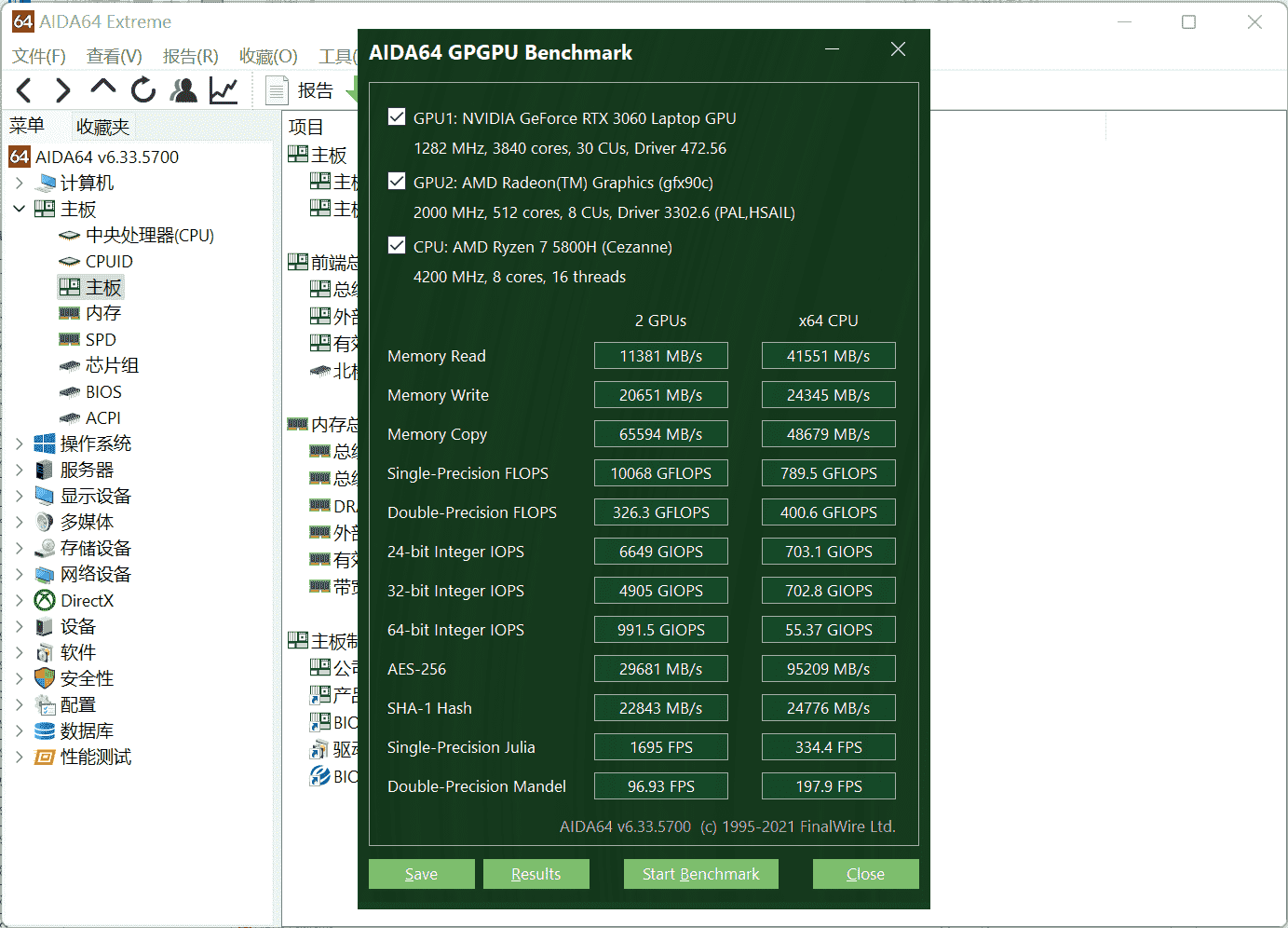The height and width of the screenshot is (928, 1288).
Task: Open the 报告(R) menu
Action: coord(191,56)
